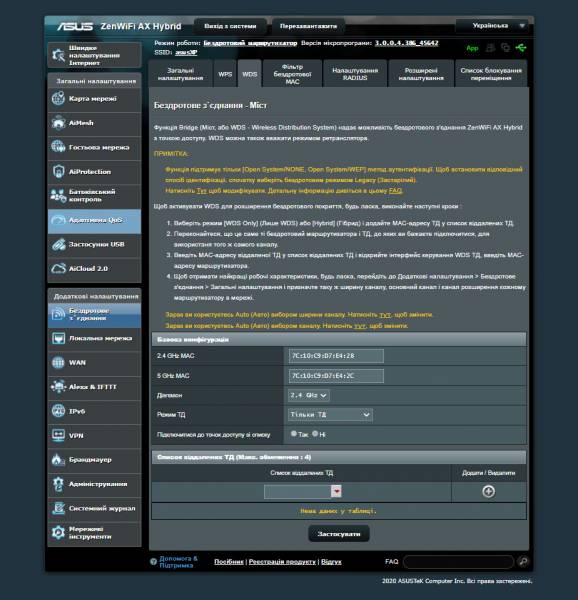Click the green App label in the header
The height and width of the screenshot is (600, 578).
472,48
